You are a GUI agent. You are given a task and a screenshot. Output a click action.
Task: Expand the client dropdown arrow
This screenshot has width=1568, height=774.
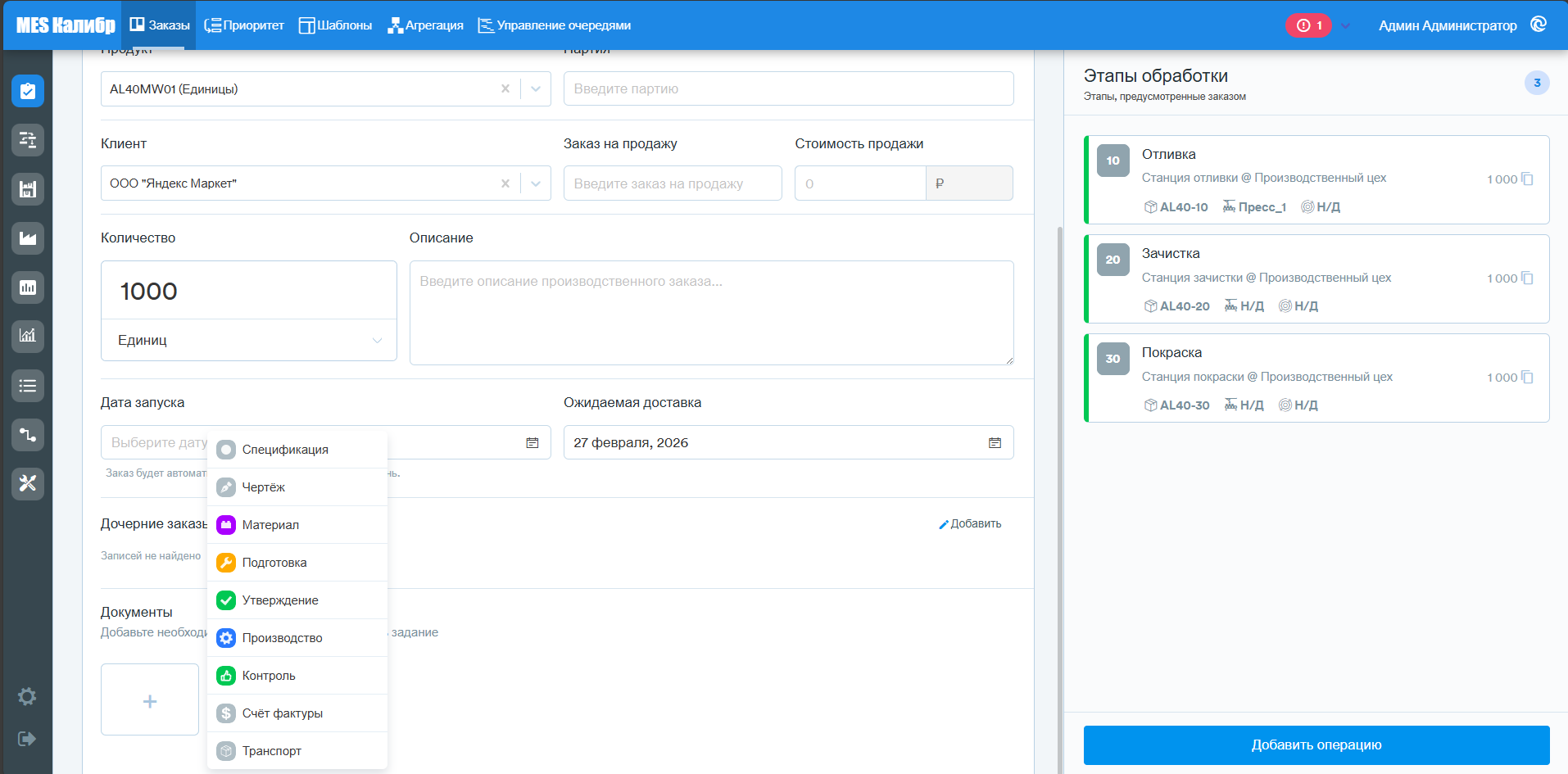(x=536, y=183)
